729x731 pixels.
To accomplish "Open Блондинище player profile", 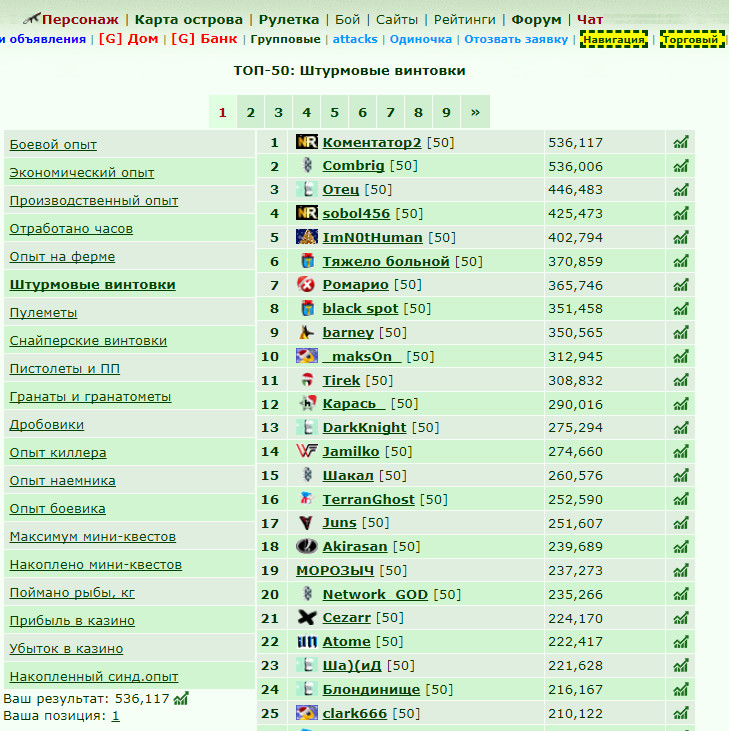I will tap(371, 690).
